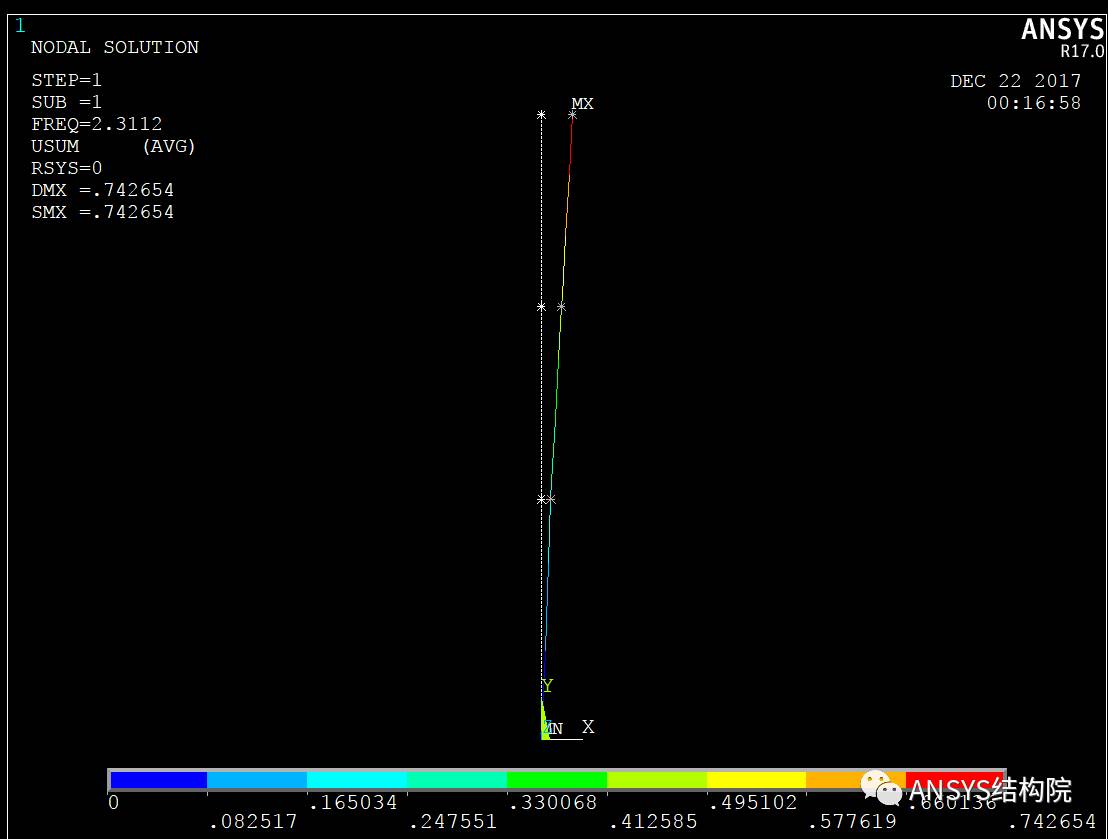1108x839 pixels.
Task: Select the MN minimum displacement marker
Action: [x=554, y=729]
